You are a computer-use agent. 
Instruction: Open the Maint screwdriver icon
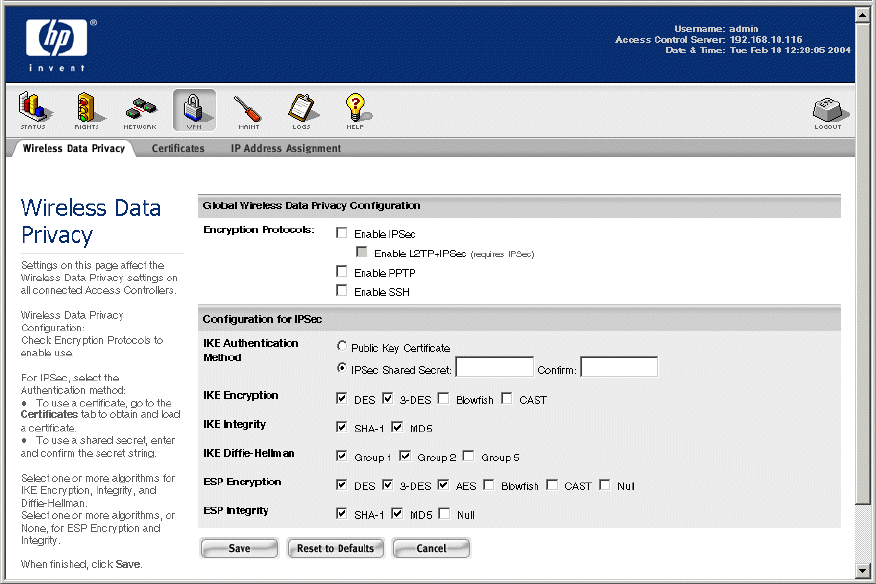(x=248, y=111)
